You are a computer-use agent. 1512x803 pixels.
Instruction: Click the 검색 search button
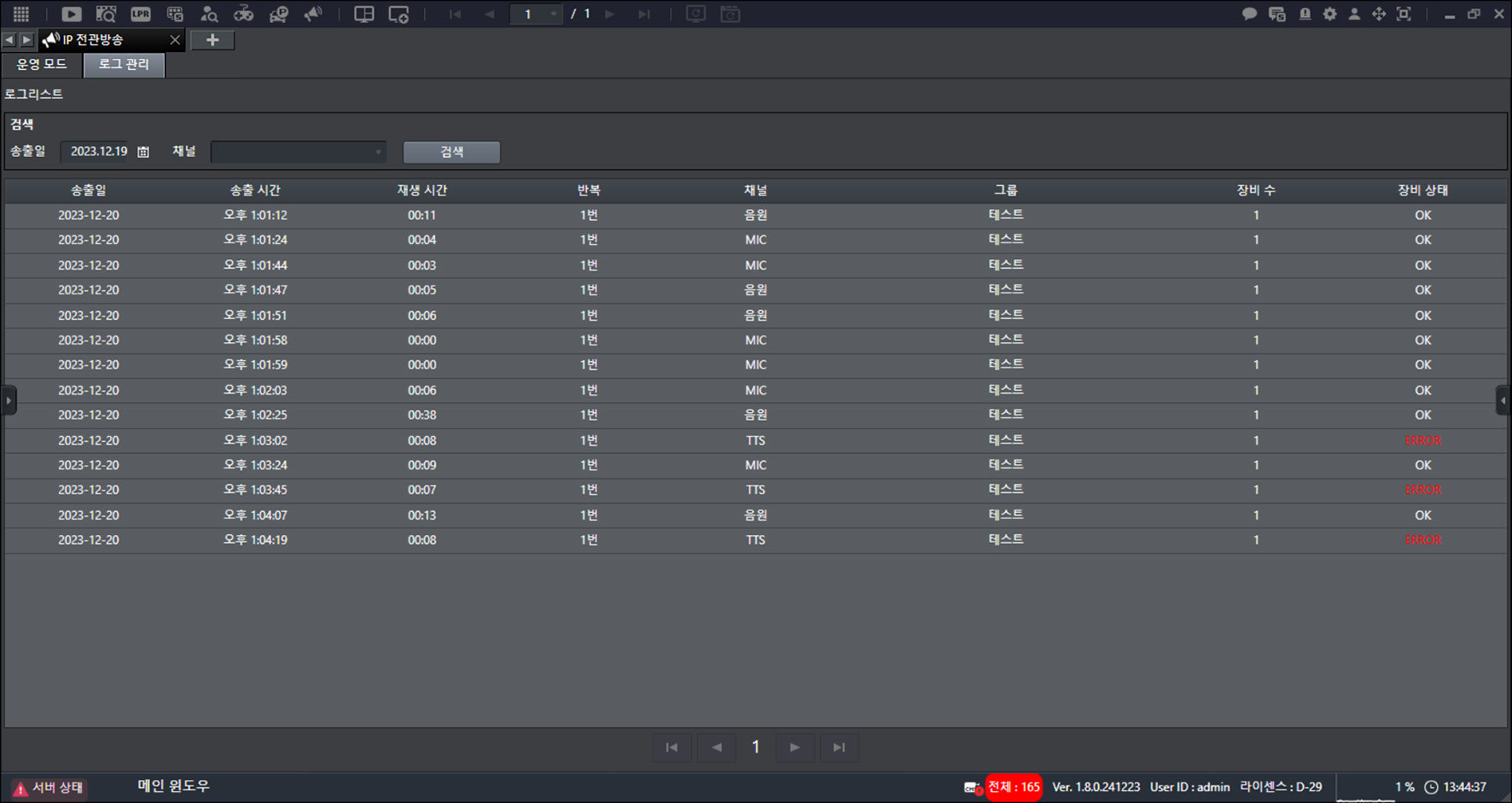point(451,152)
